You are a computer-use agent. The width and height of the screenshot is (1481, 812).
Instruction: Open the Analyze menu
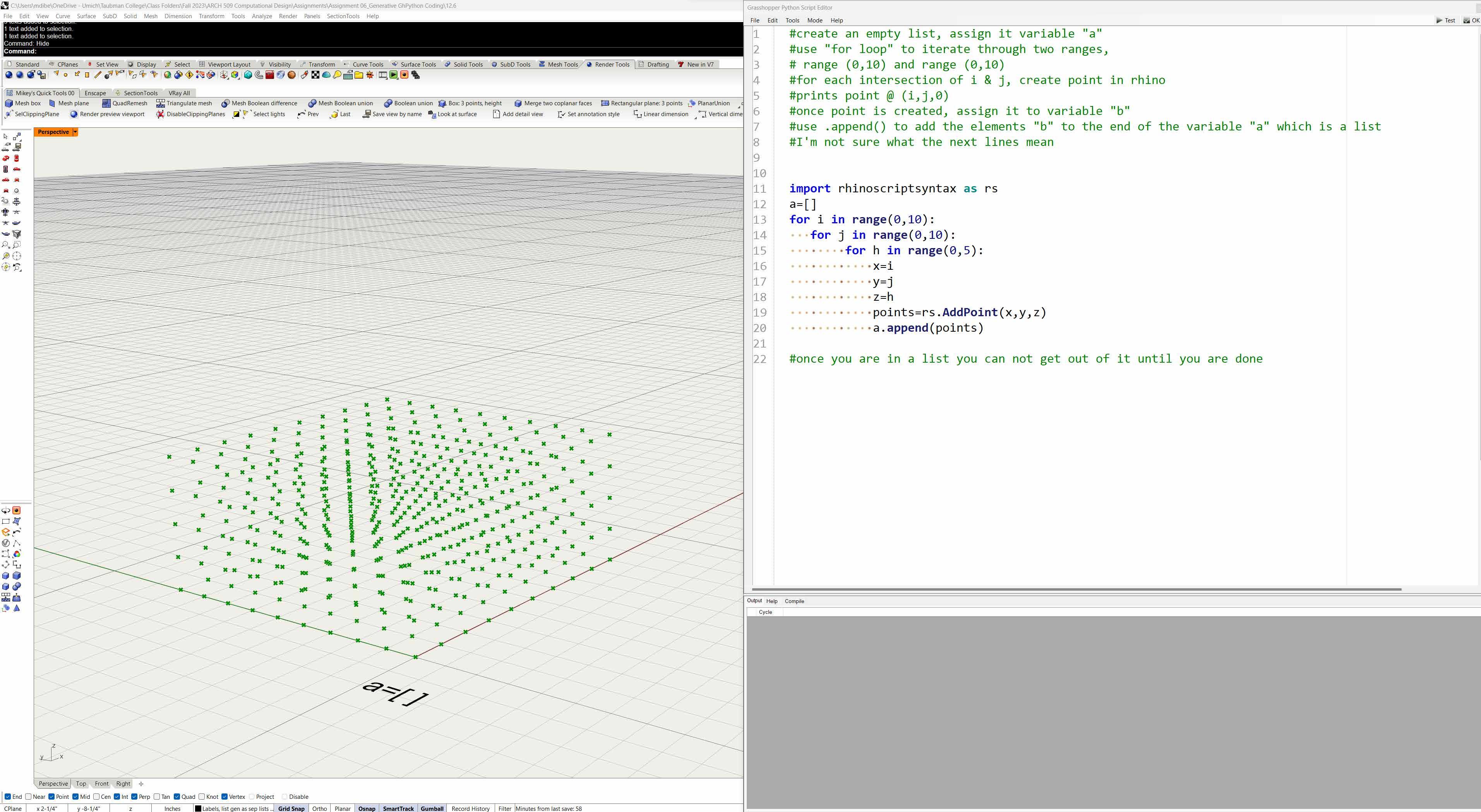click(262, 16)
